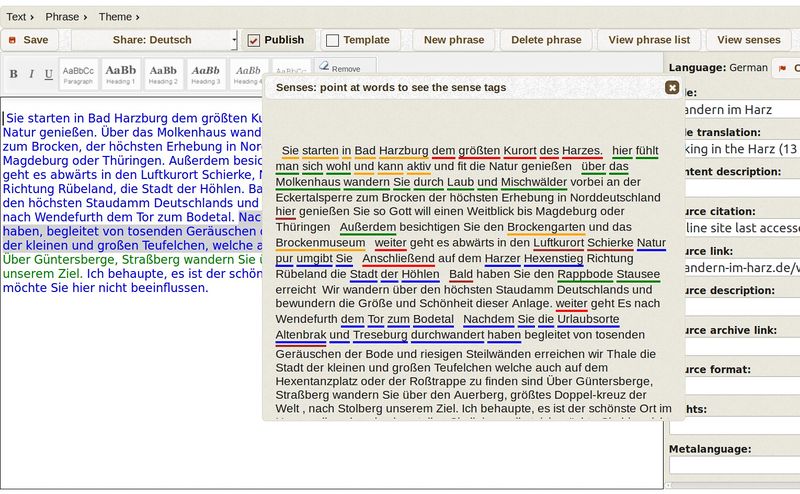Viewport: 800px width, 494px height.
Task: Open the Share: Deutsch dropdown
Action: (x=154, y=40)
